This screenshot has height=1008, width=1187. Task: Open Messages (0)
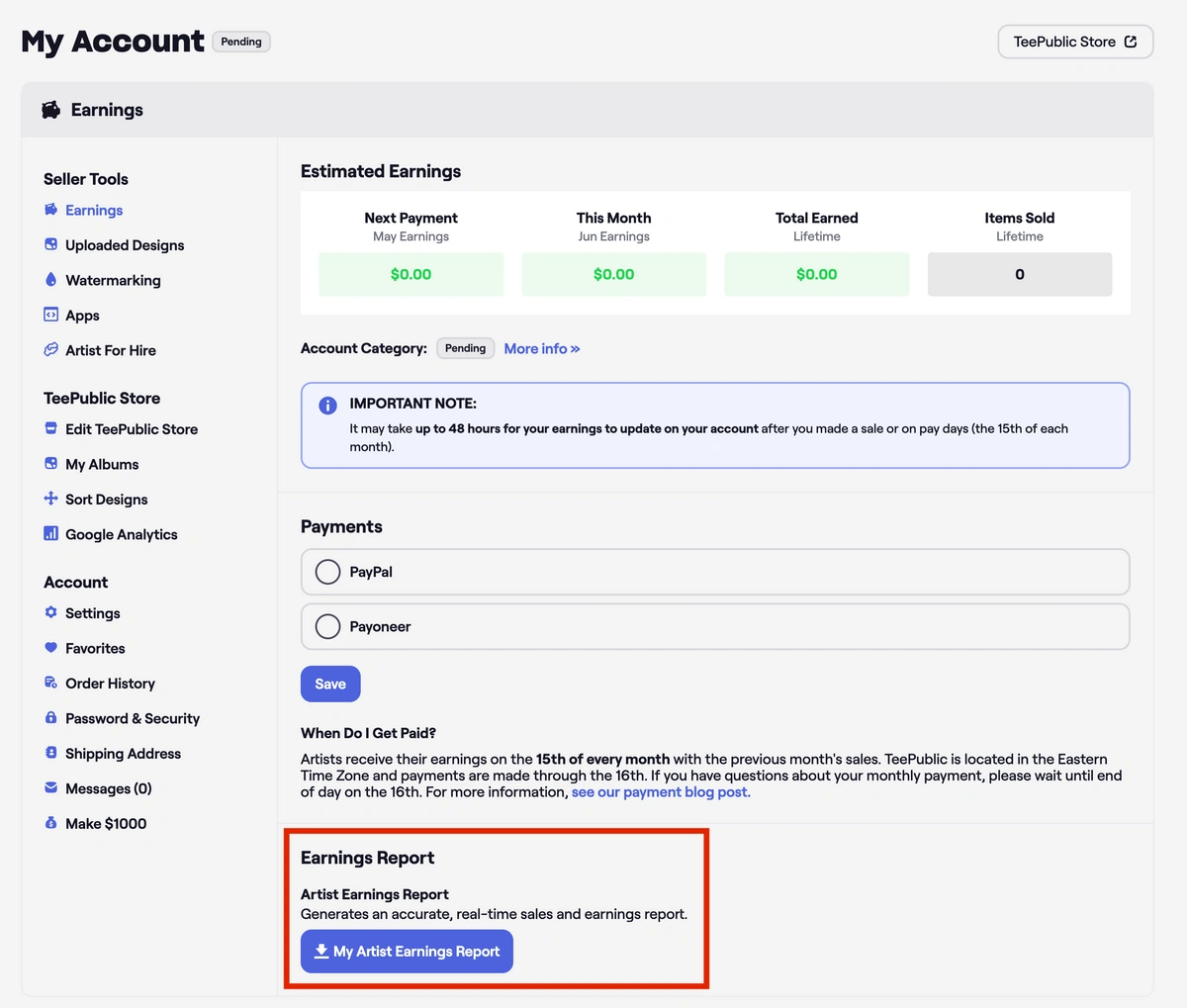[109, 788]
